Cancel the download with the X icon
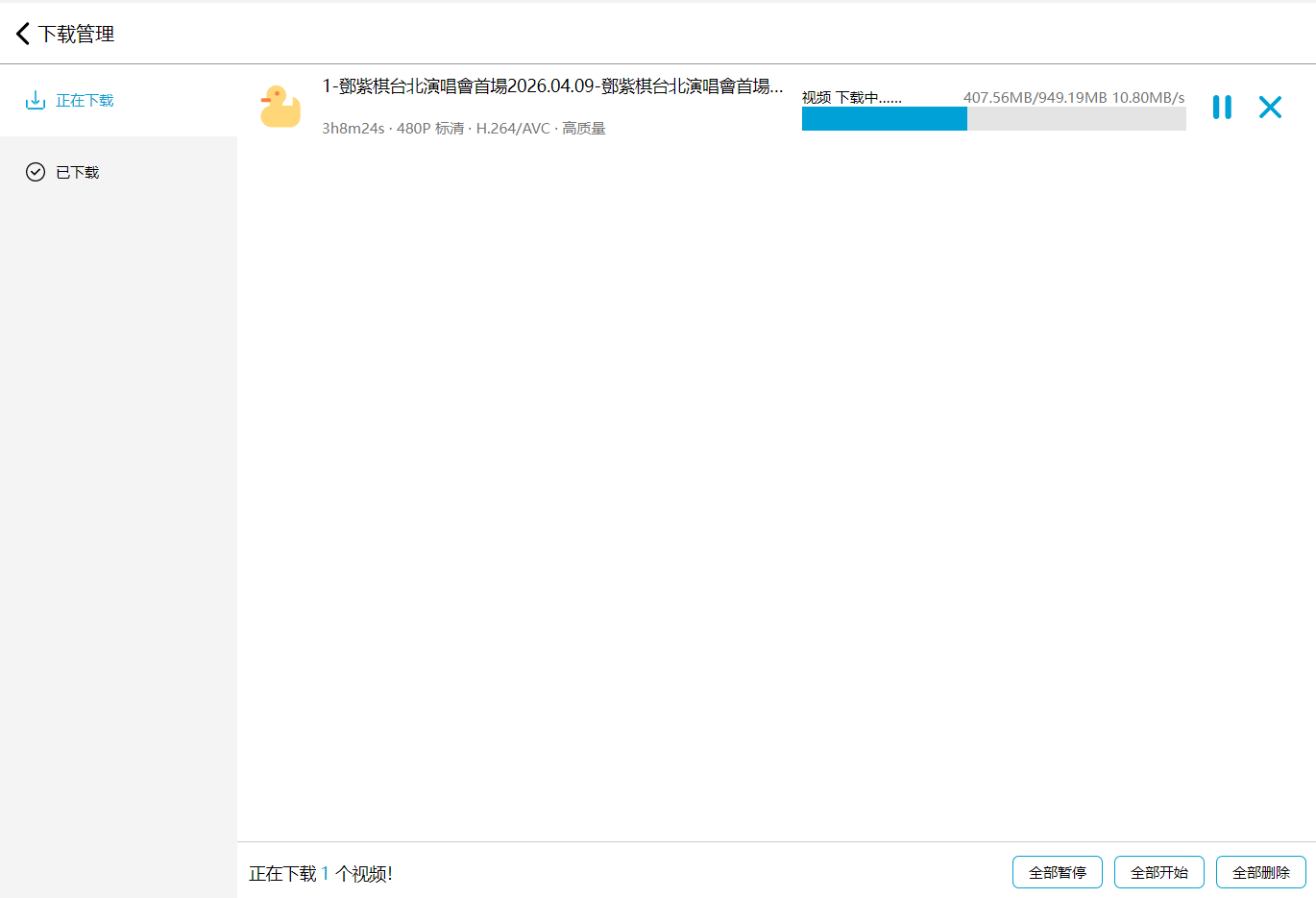The width and height of the screenshot is (1316, 898). [x=1270, y=107]
